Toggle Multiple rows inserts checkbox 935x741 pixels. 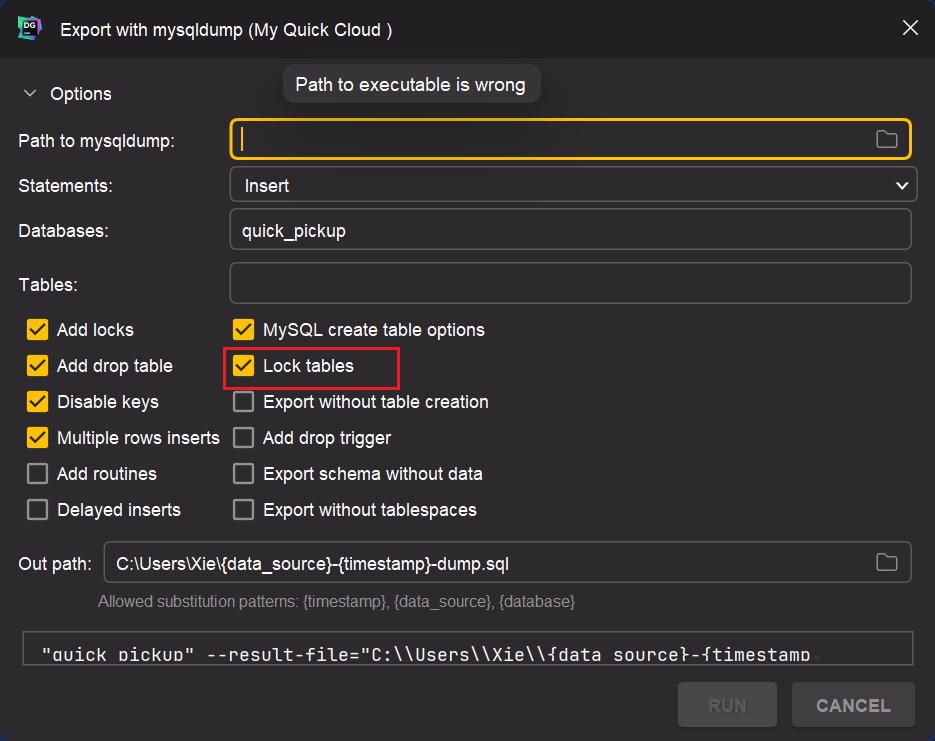click(x=38, y=438)
